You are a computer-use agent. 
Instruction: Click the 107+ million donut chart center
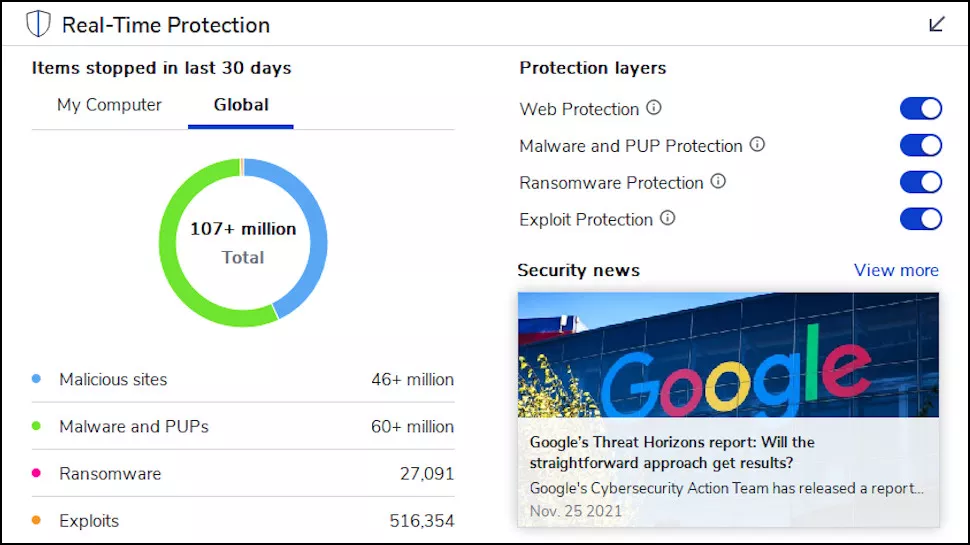tap(243, 242)
